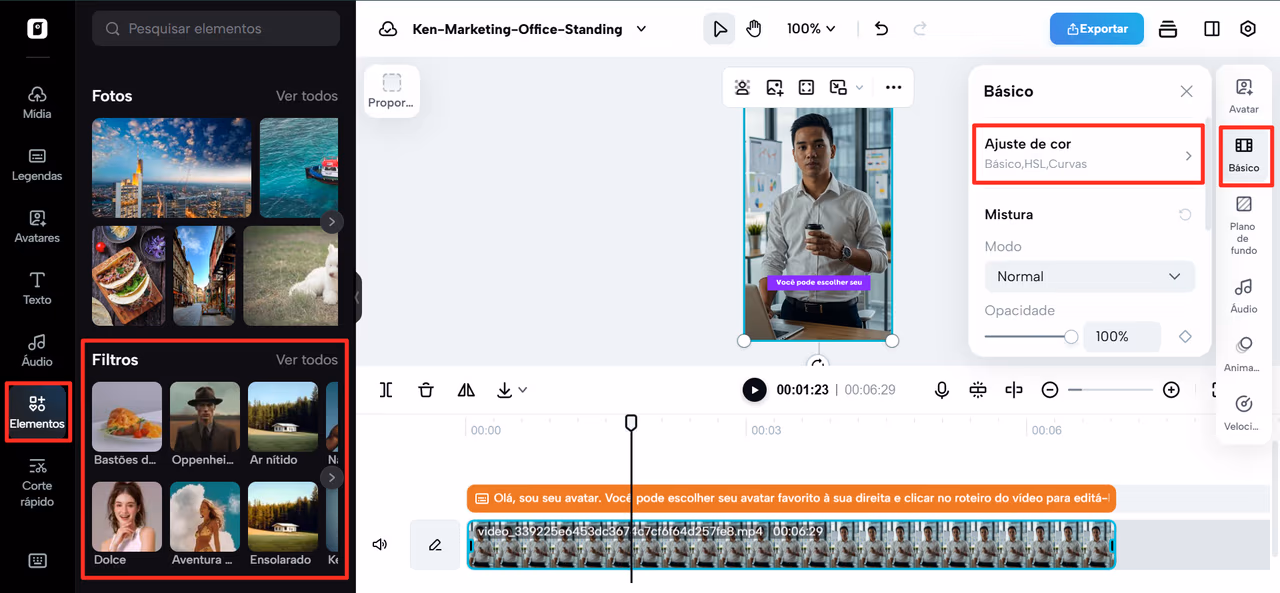The width and height of the screenshot is (1280, 593).
Task: Click the microphone record icon
Action: [942, 390]
